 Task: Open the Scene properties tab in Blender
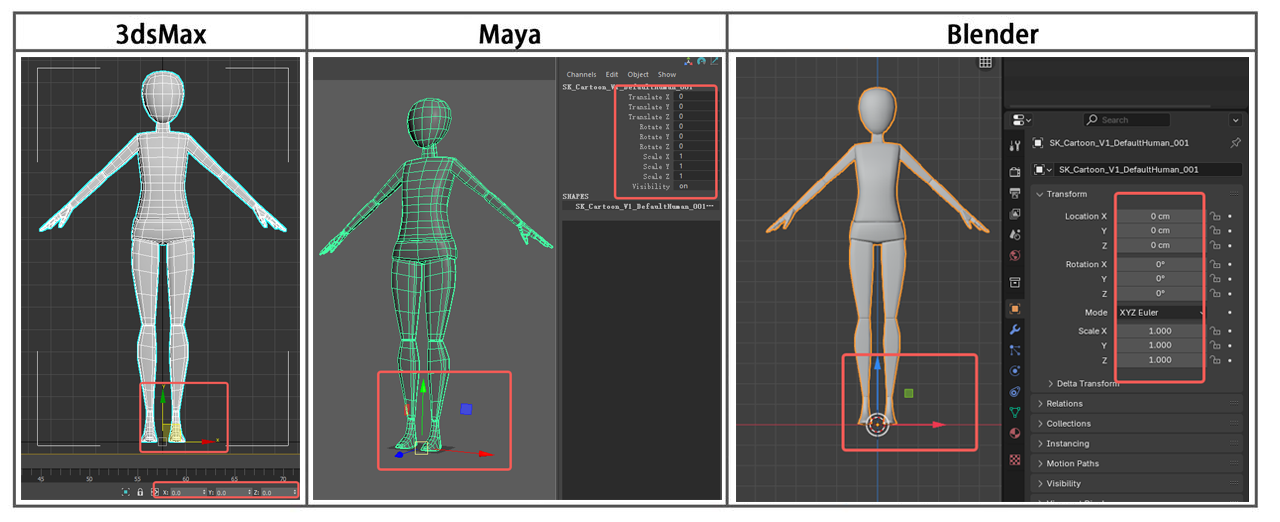point(1016,234)
